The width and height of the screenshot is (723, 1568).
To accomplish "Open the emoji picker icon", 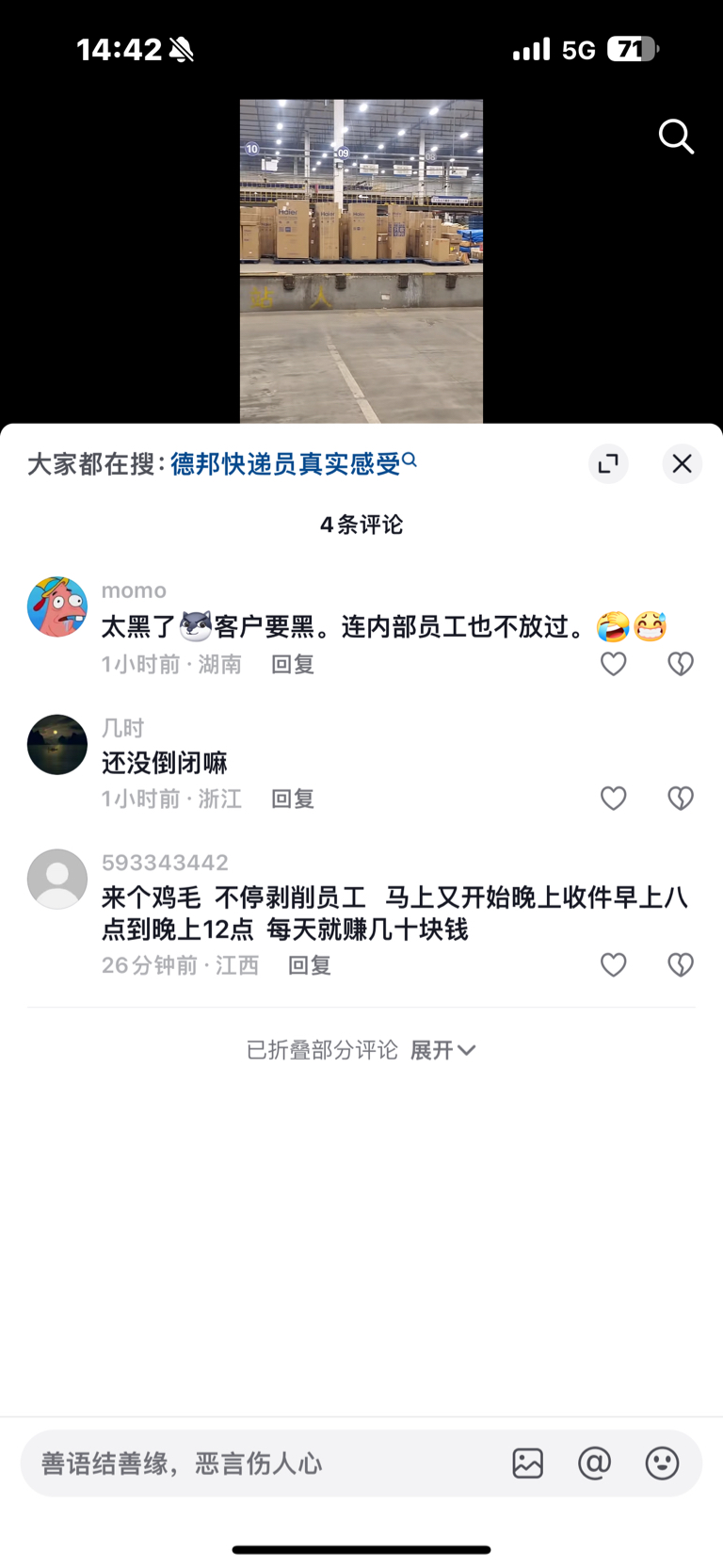I will [663, 1463].
